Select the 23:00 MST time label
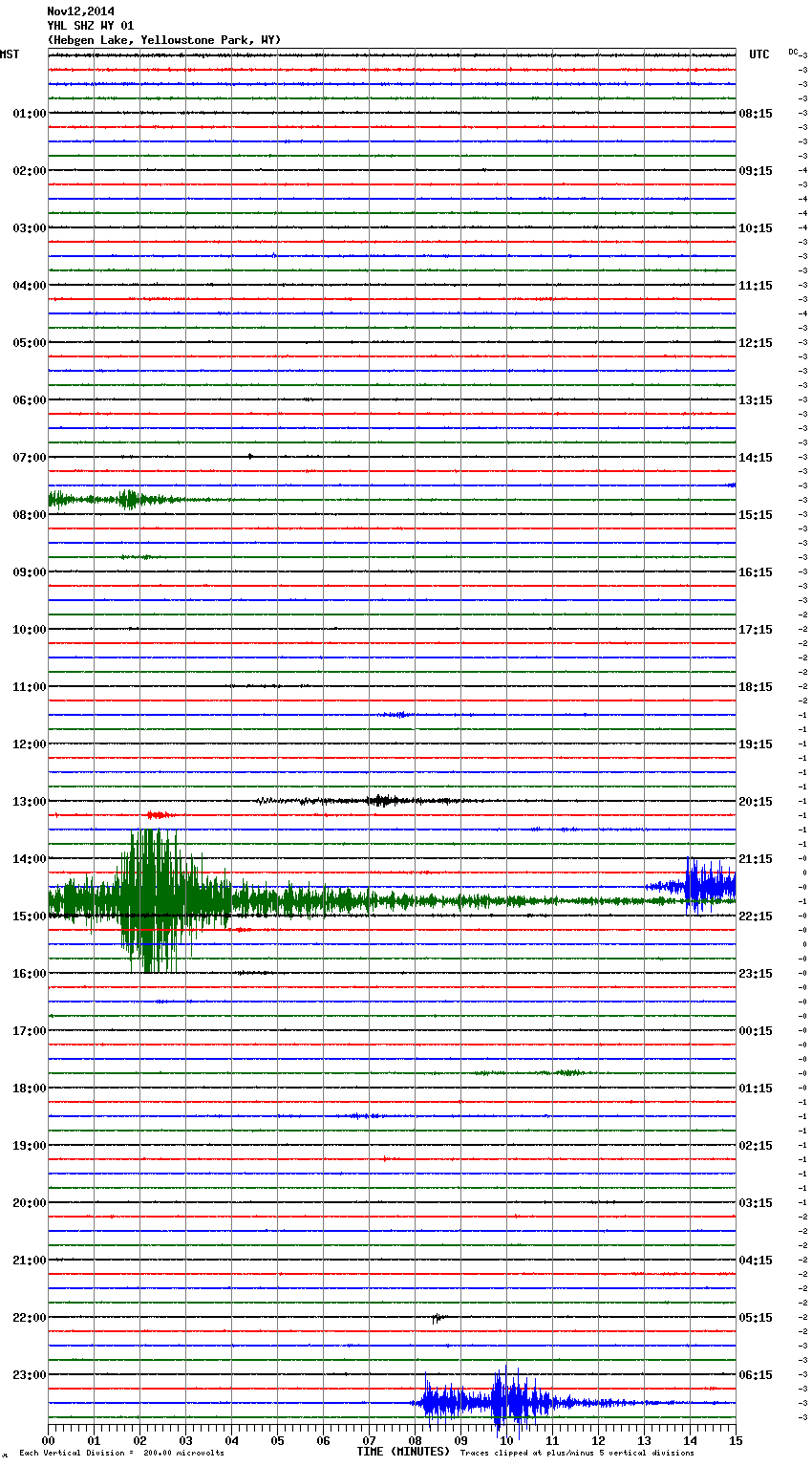The image size is (812, 1466). click(x=29, y=1375)
